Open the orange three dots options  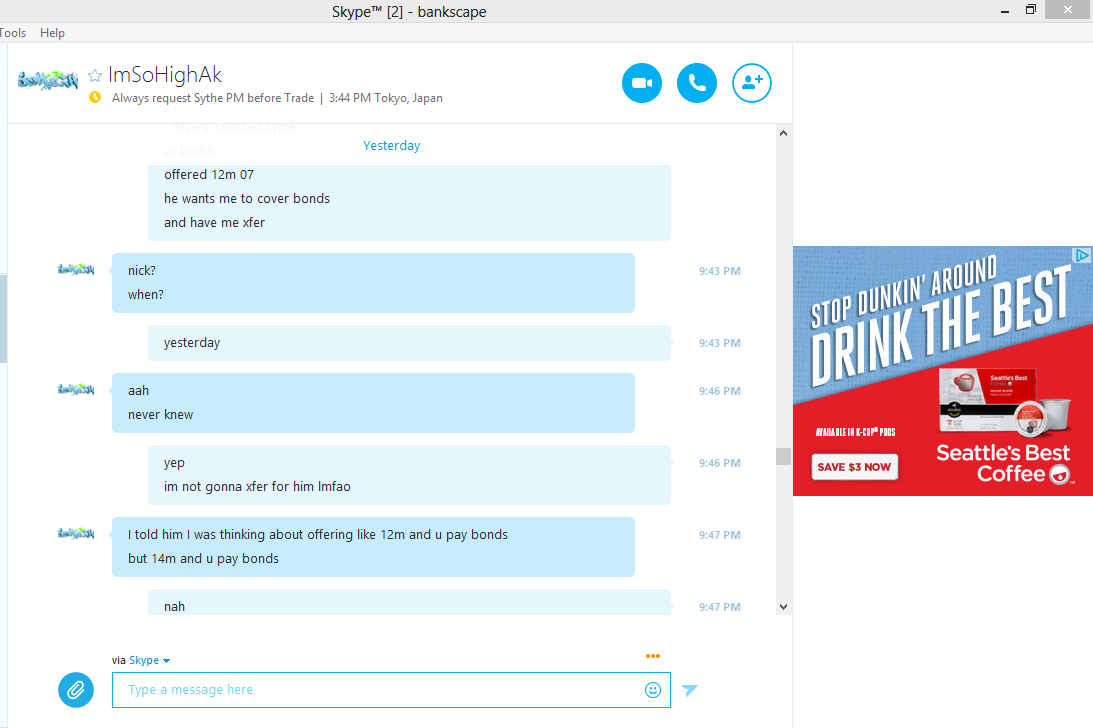pyautogui.click(x=652, y=656)
